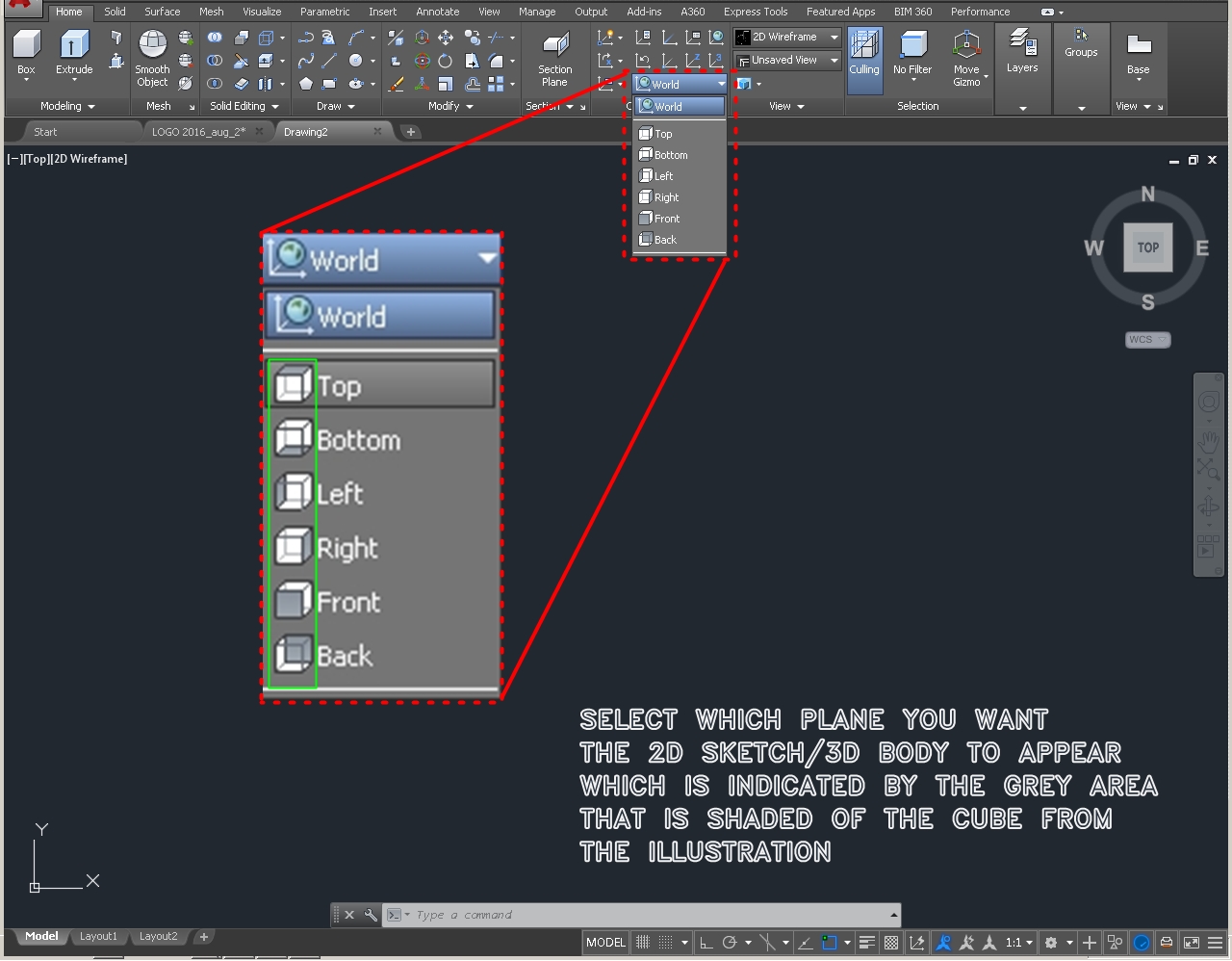Enable annotation visibility in status bar
Viewport: 1232px width, 961px height.
[x=942, y=942]
